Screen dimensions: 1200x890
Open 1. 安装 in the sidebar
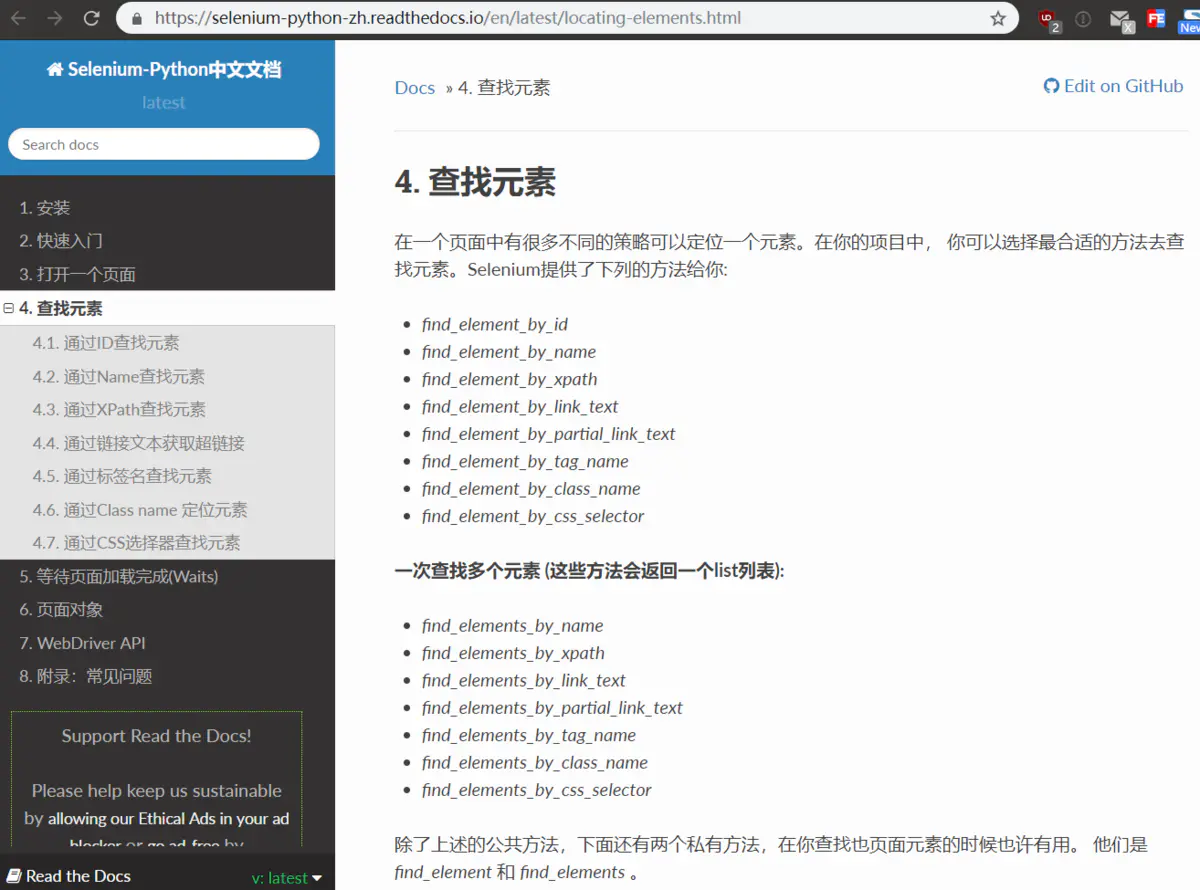coord(45,208)
